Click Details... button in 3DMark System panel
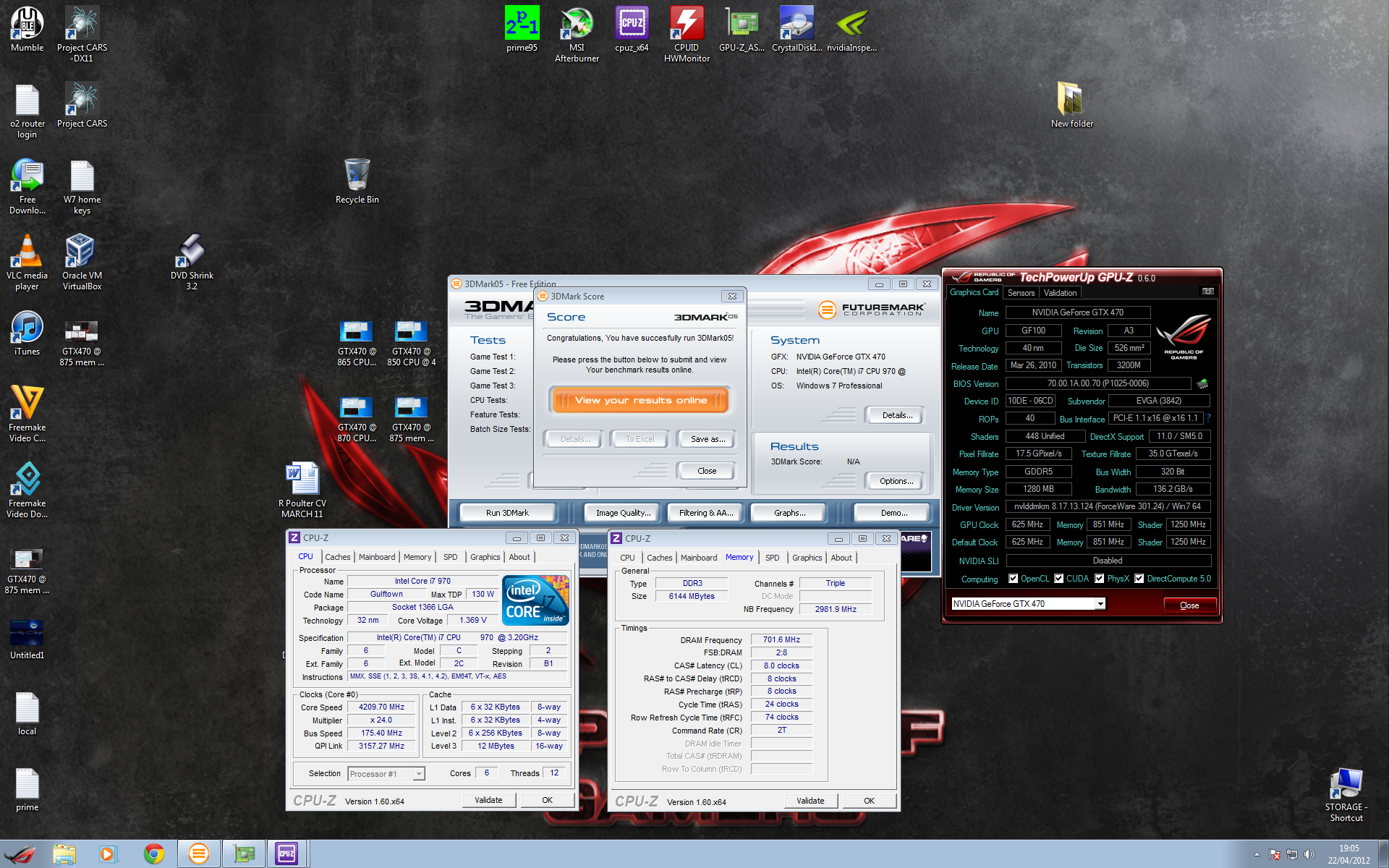1389x868 pixels. click(897, 415)
